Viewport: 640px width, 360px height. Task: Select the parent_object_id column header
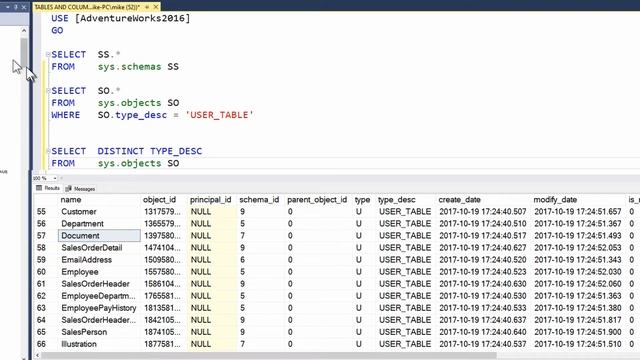[317, 200]
